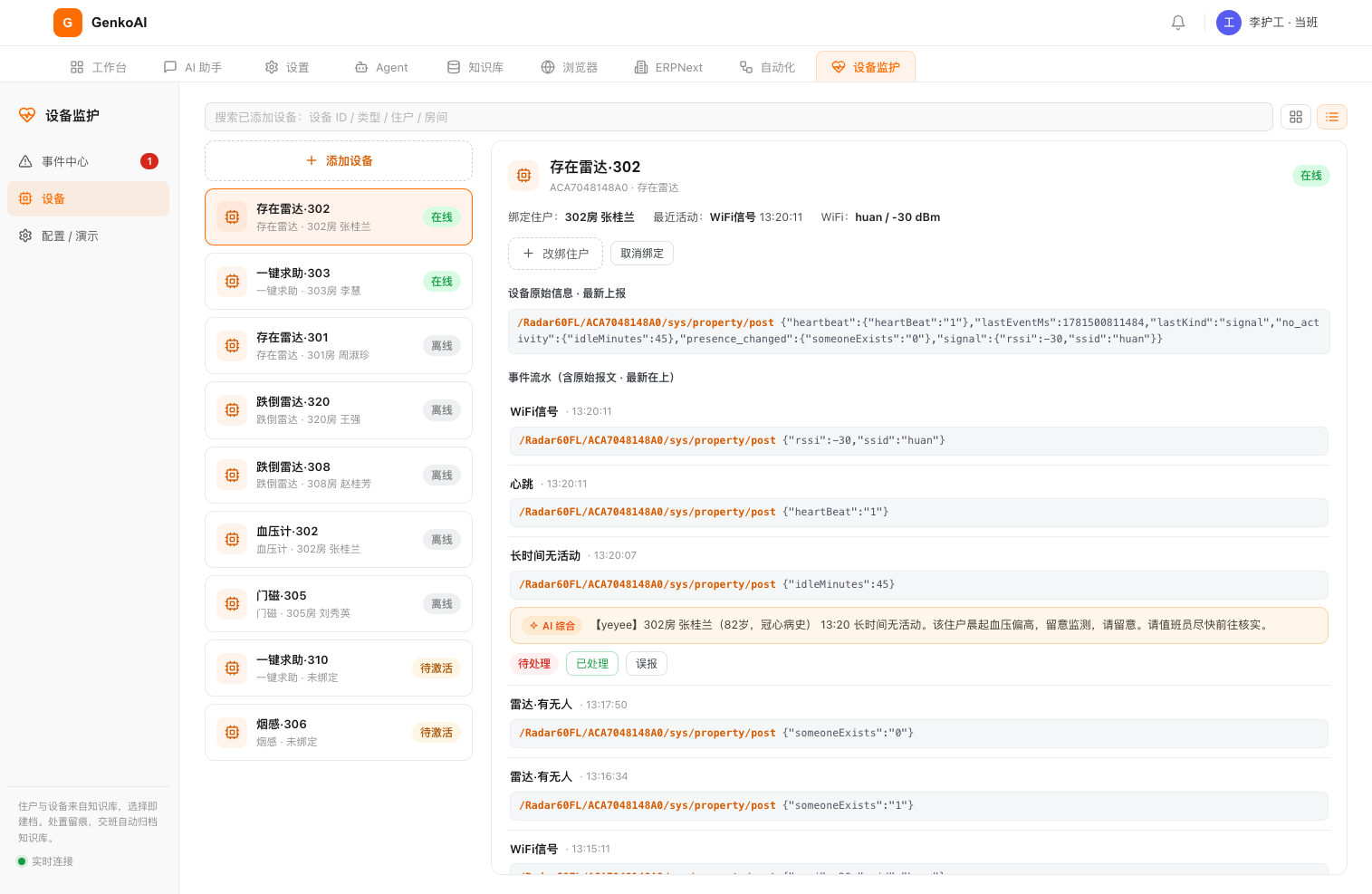The image size is (1372, 894).
Task: Click the 添加设备 button
Action: pos(339,160)
